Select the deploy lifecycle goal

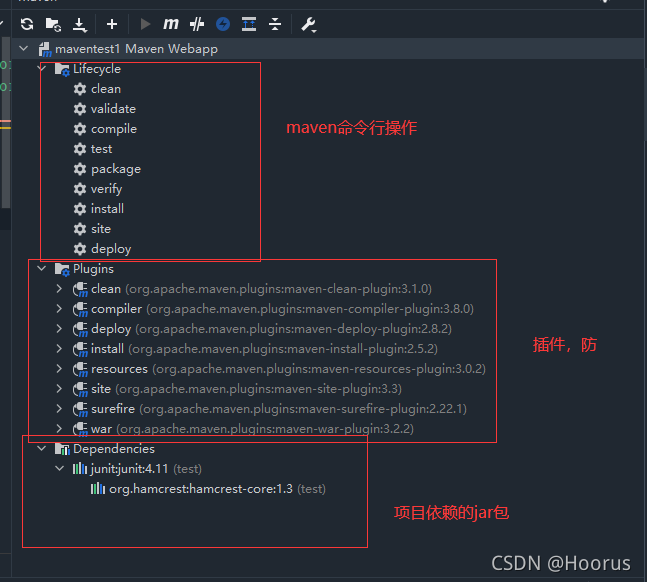coord(111,249)
